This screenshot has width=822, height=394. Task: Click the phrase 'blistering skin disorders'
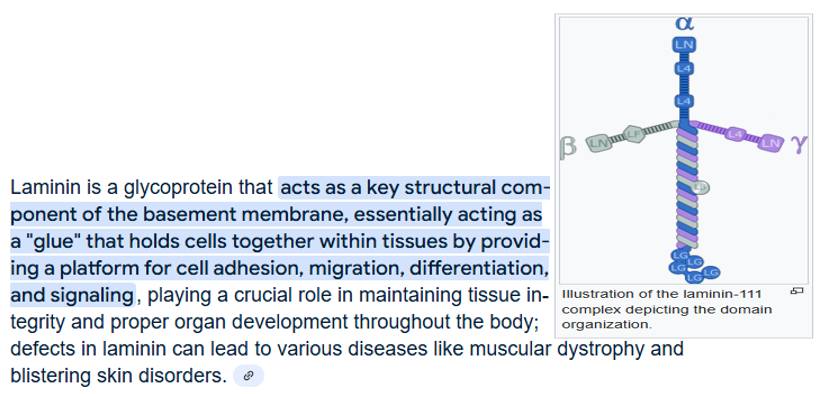click(x=118, y=375)
